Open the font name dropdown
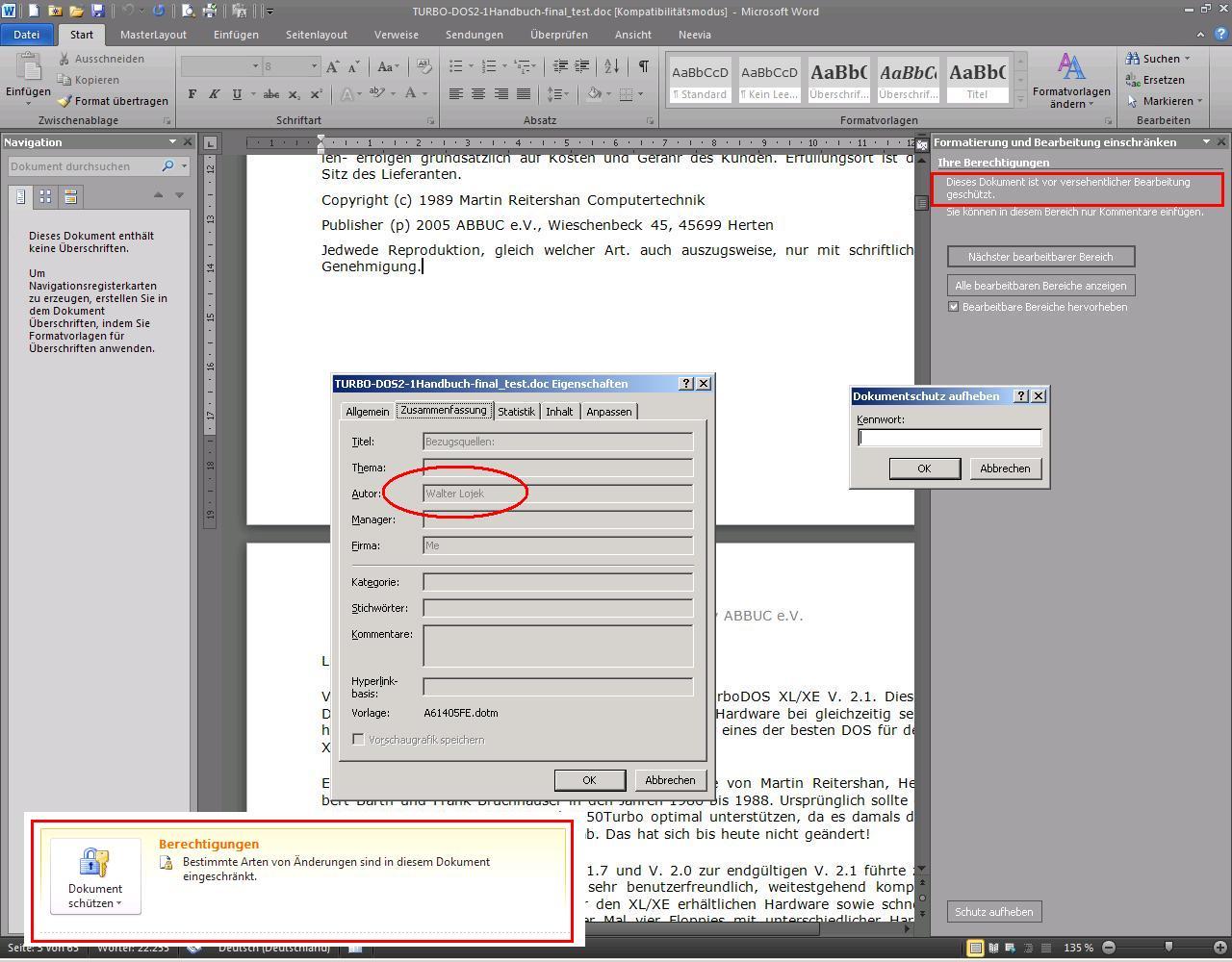This screenshot has width=1232, height=962. [255, 66]
